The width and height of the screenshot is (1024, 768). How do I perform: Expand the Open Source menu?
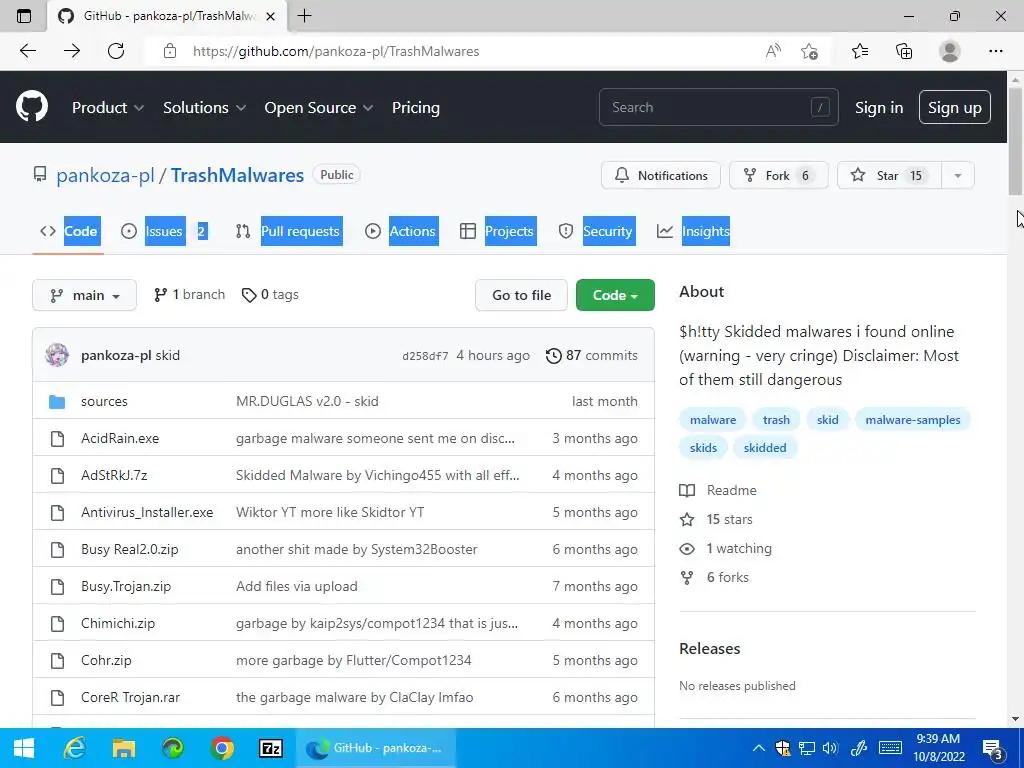319,108
